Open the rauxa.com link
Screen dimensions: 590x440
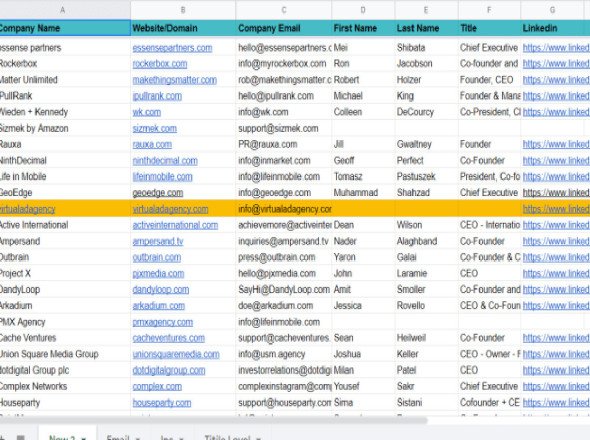point(152,144)
